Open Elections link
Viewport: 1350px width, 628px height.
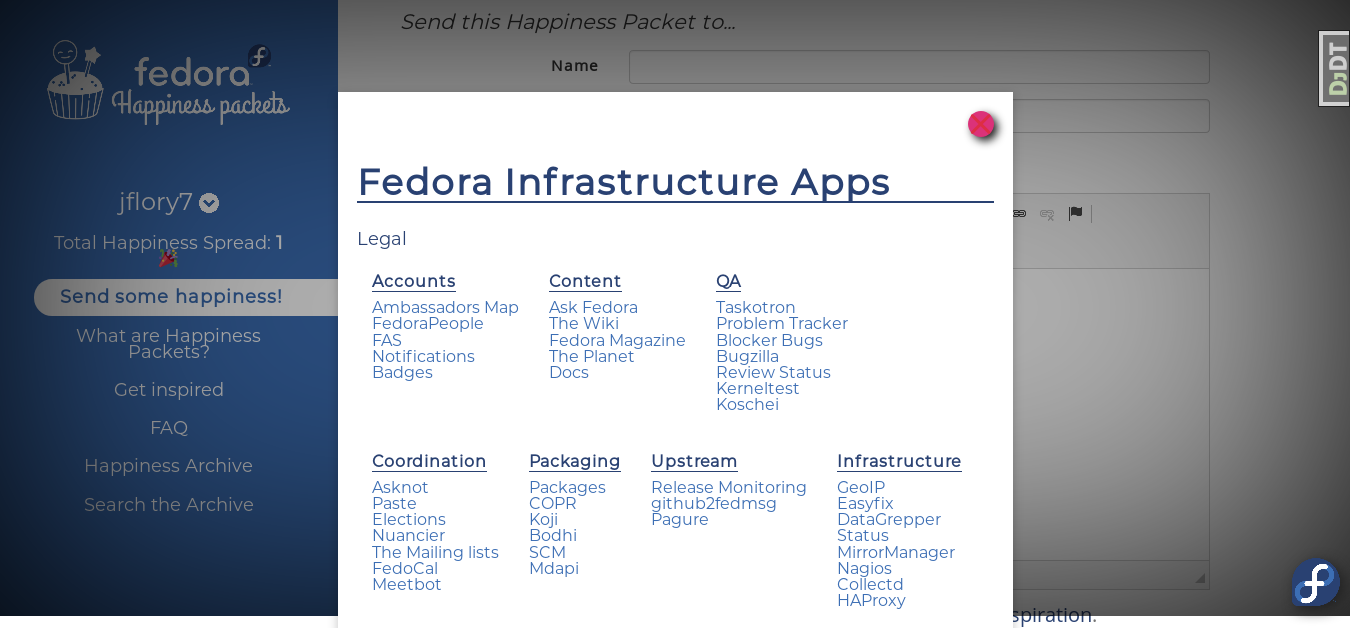409,520
